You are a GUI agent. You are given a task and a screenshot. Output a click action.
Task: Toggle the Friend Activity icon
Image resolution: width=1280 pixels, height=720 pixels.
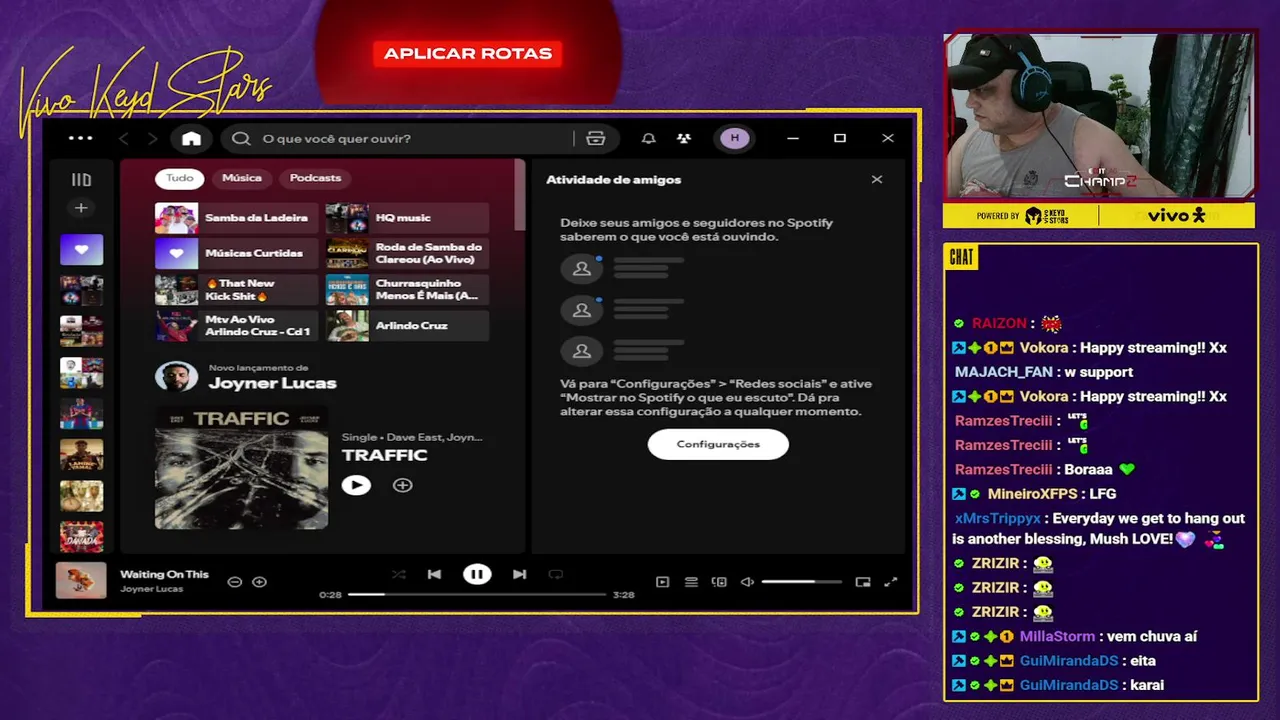tap(683, 139)
